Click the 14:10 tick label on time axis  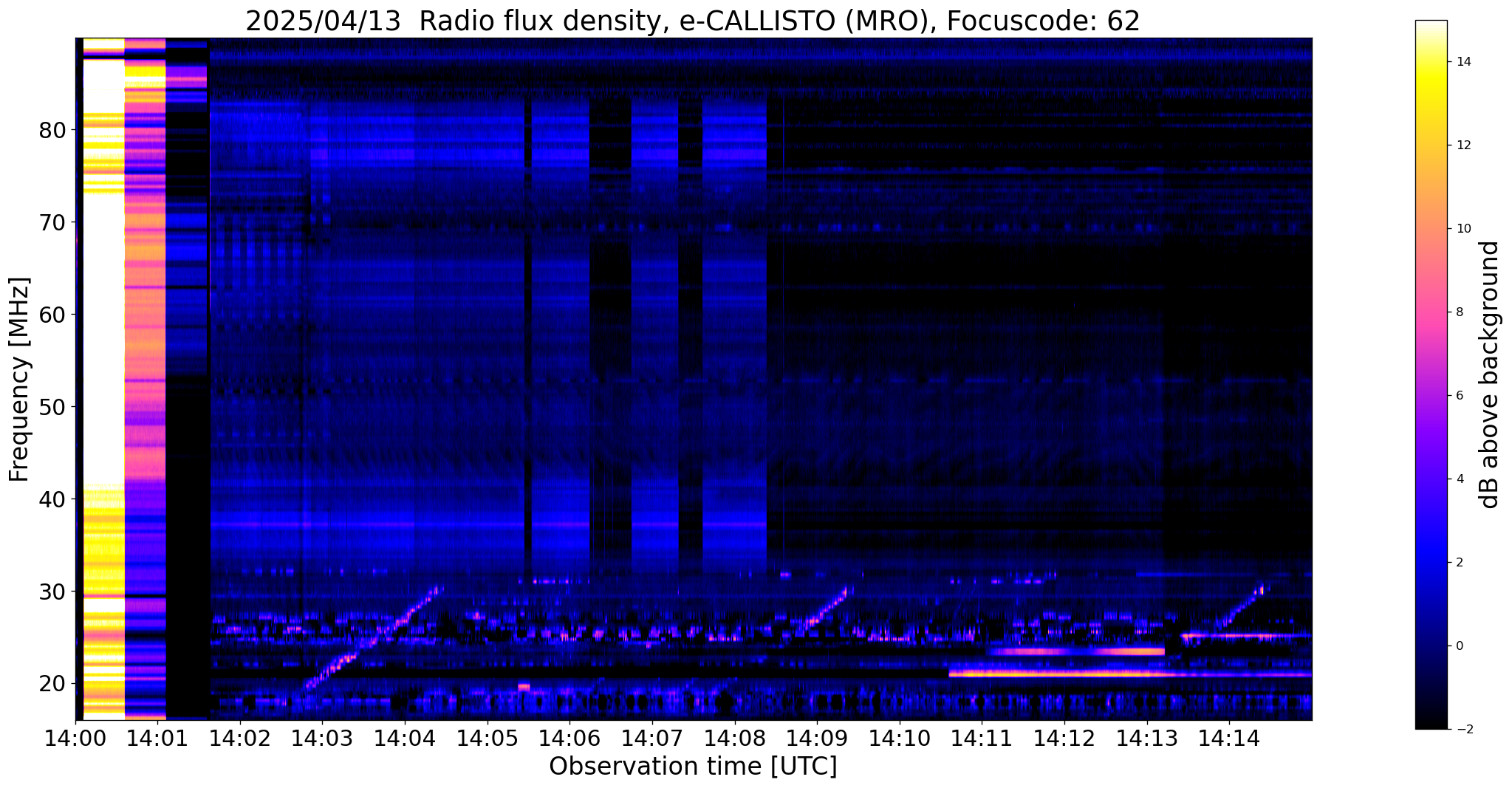pos(900,738)
